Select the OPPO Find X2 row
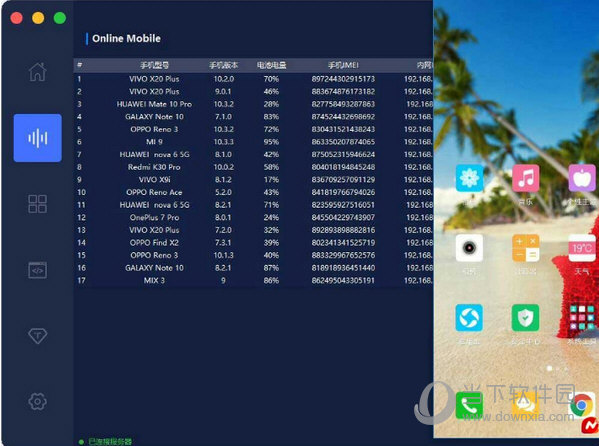The width and height of the screenshot is (599, 446). tap(253, 243)
